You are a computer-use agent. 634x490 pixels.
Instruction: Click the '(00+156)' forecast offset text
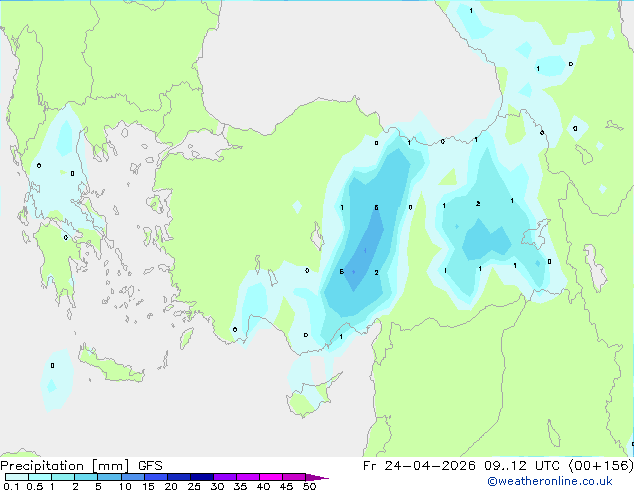coord(601,466)
